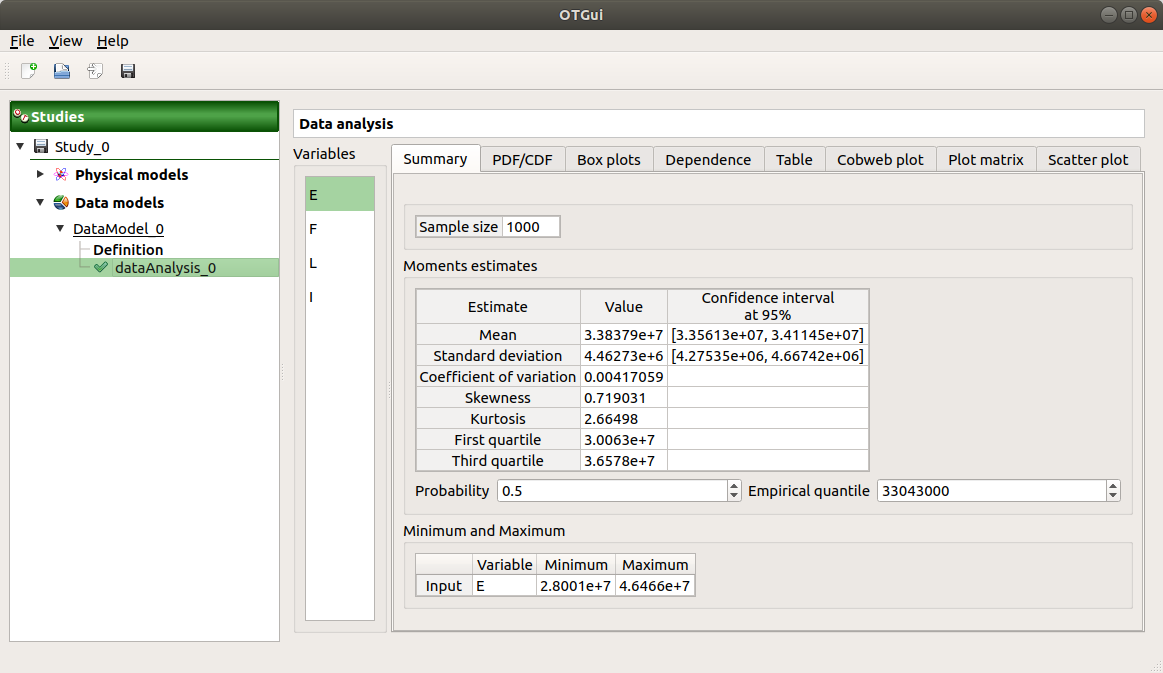
Task: Collapse the Data models tree branch
Action: click(x=40, y=202)
